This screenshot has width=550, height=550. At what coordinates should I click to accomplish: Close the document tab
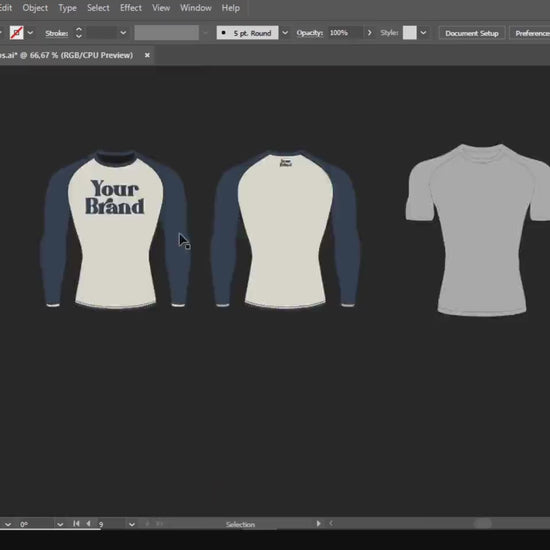[147, 55]
